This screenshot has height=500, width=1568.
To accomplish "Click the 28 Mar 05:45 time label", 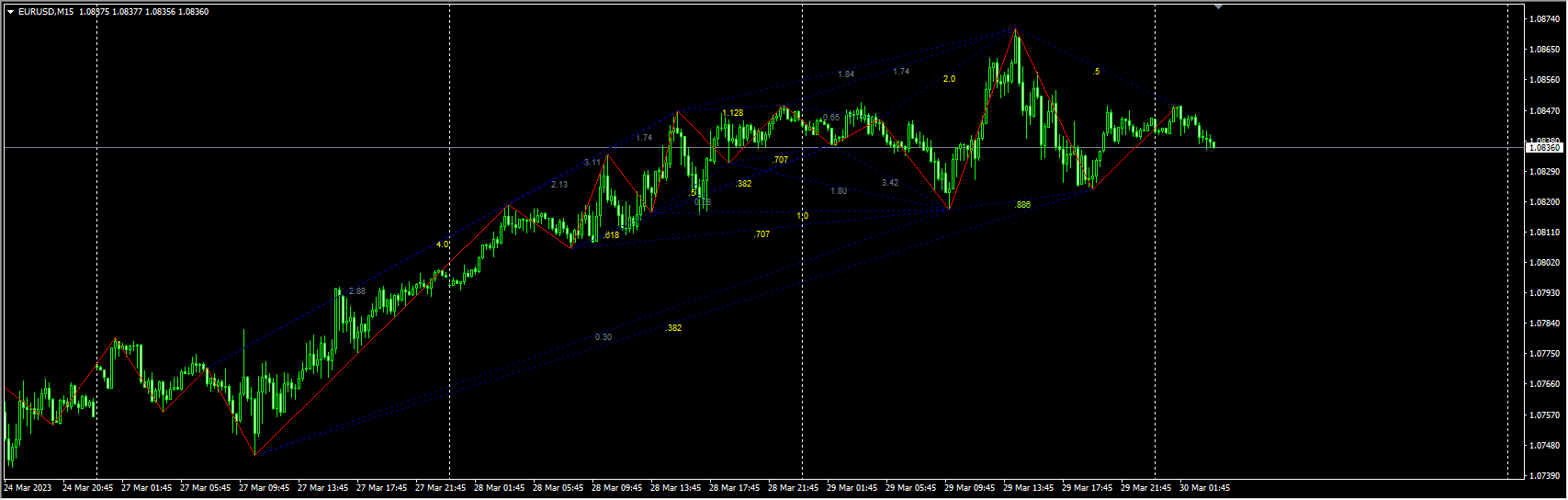I will [x=558, y=488].
